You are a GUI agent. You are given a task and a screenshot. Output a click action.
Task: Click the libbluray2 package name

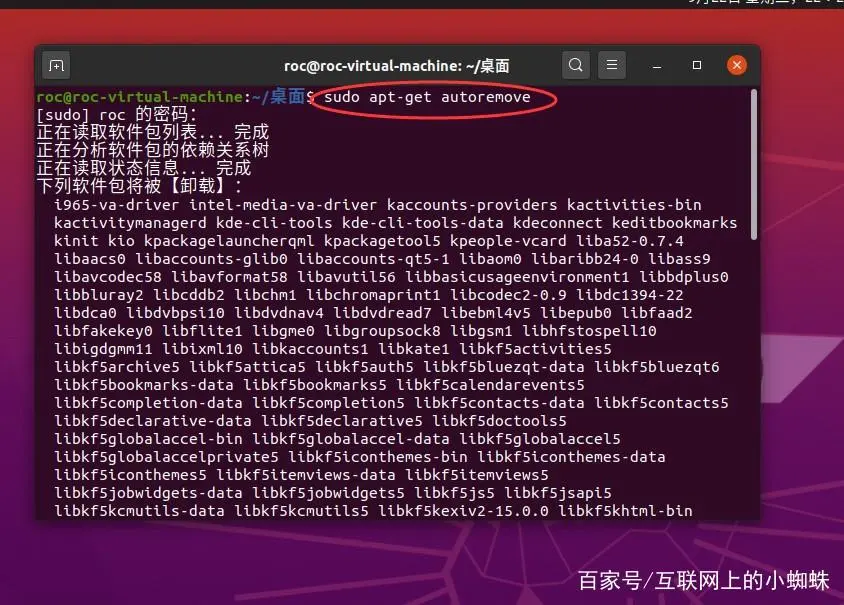point(99,295)
